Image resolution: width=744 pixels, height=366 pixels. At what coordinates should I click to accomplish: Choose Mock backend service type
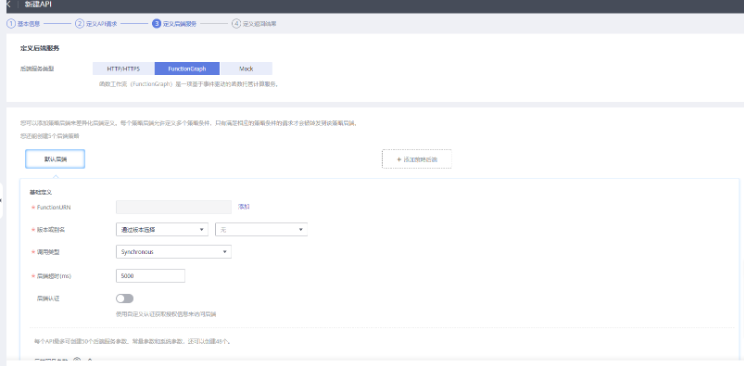(x=246, y=68)
